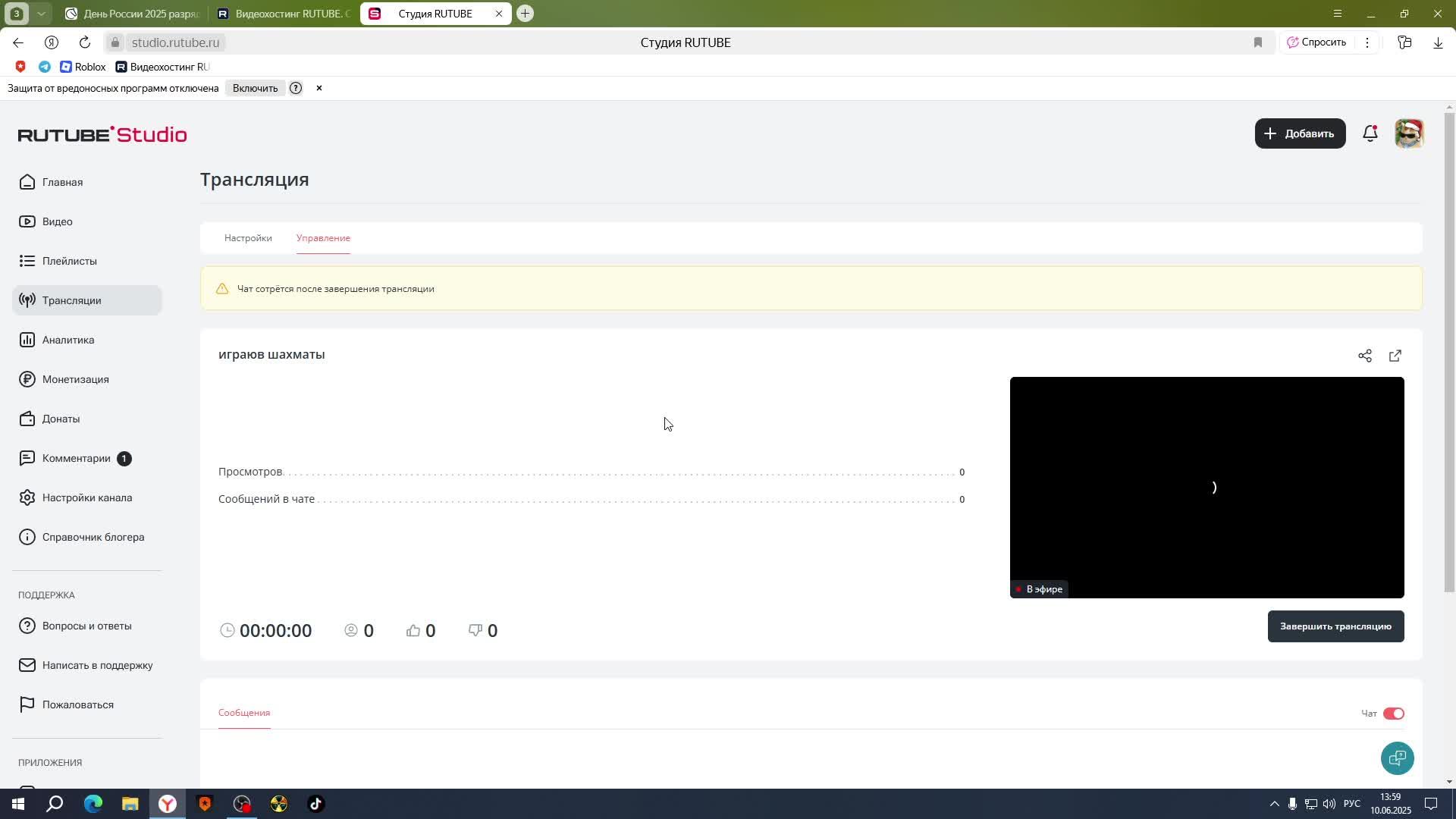Switch to the Управление tab
This screenshot has width=1456, height=819.
click(323, 238)
